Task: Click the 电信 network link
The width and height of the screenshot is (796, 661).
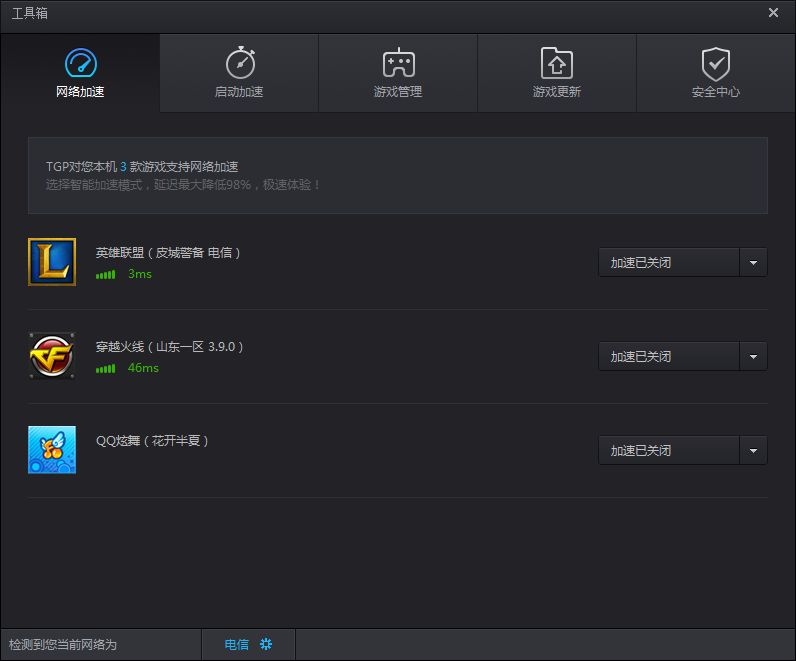Action: (237, 645)
